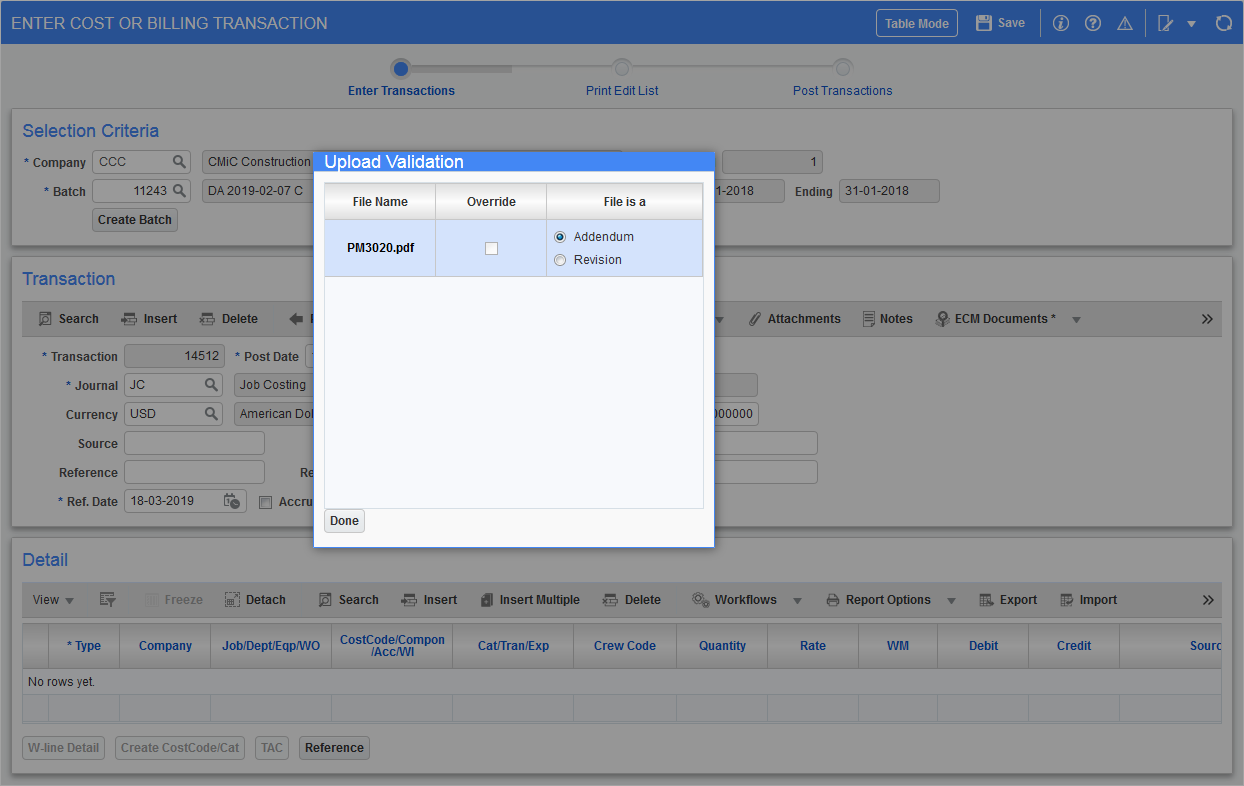Open Attachments in Transaction toolbar
This screenshot has width=1244, height=786.
coord(795,319)
